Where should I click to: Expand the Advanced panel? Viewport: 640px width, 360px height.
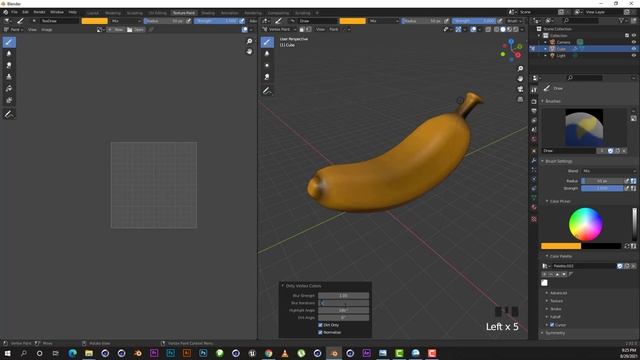pos(558,293)
